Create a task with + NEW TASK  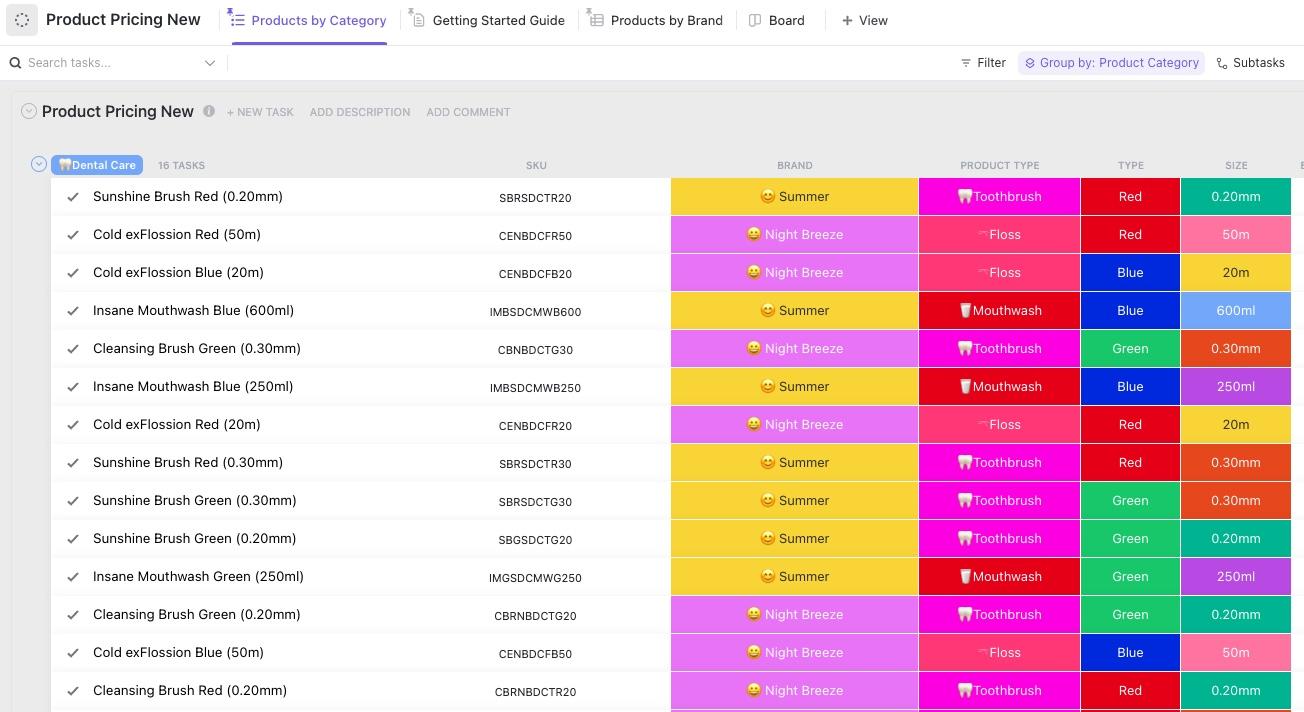point(260,112)
